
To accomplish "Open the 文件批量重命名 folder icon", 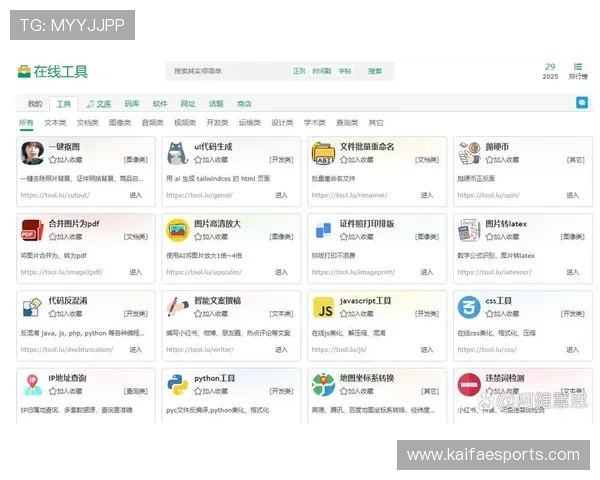I will tap(323, 153).
